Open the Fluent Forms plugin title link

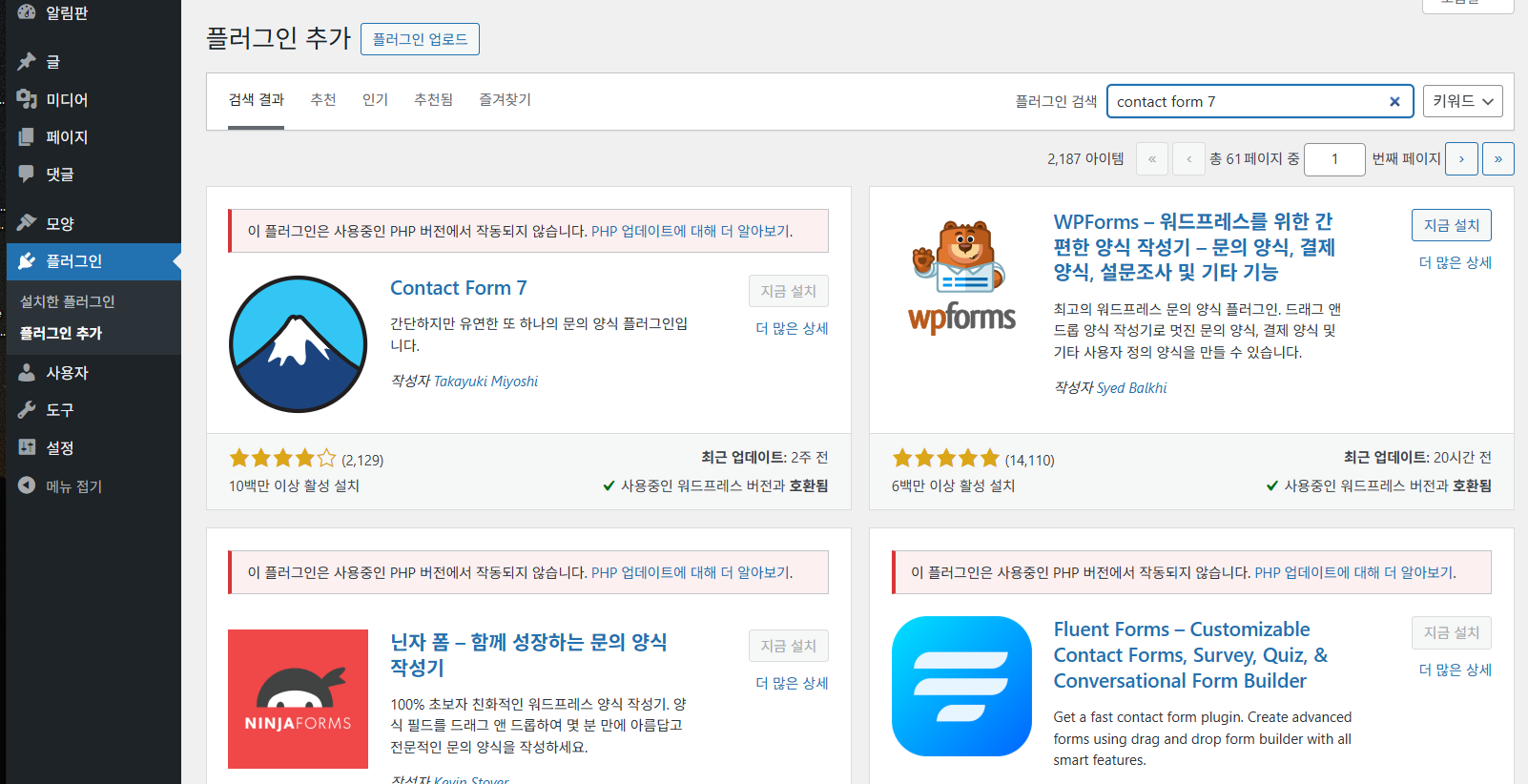1190,655
